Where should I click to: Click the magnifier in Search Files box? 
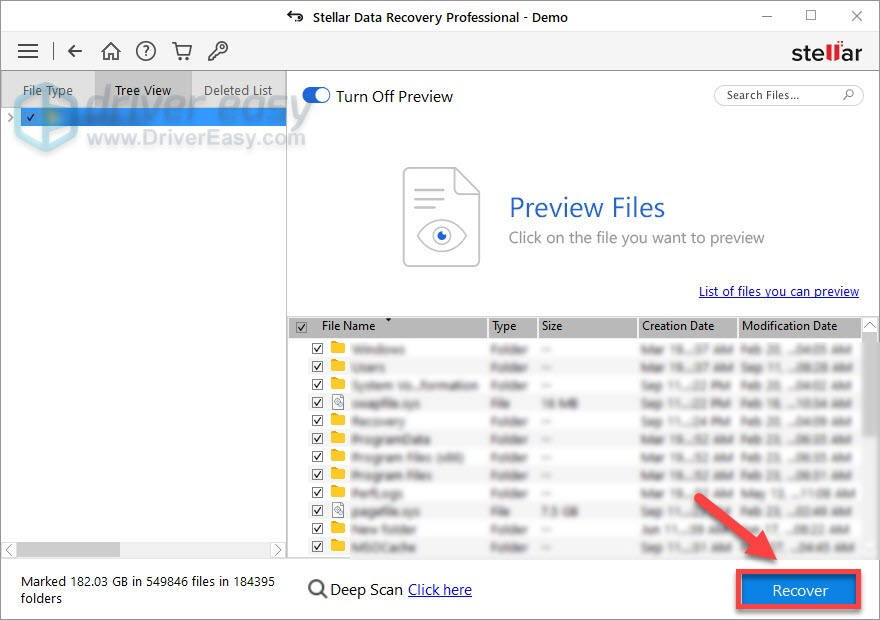849,95
